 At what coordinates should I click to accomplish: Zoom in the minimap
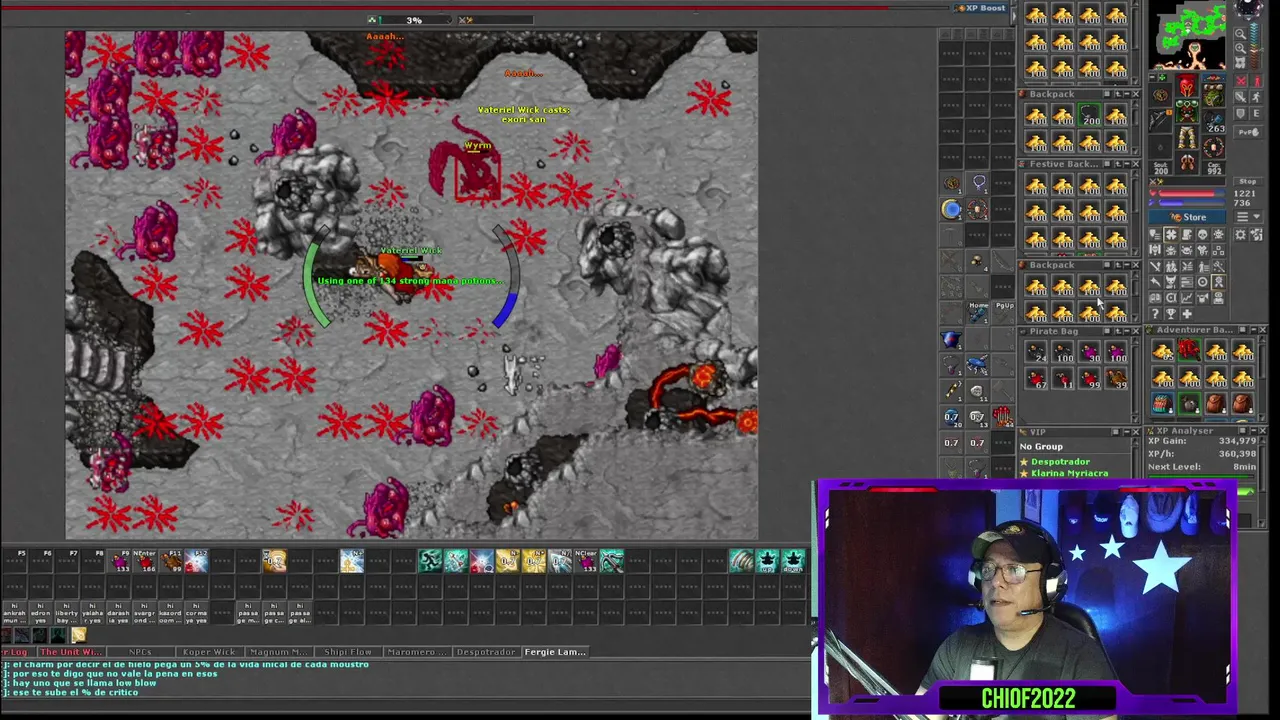click(1241, 48)
